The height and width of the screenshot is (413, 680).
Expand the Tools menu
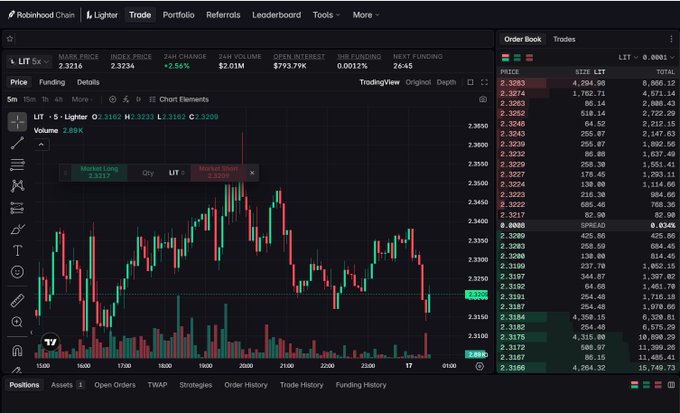tap(327, 15)
